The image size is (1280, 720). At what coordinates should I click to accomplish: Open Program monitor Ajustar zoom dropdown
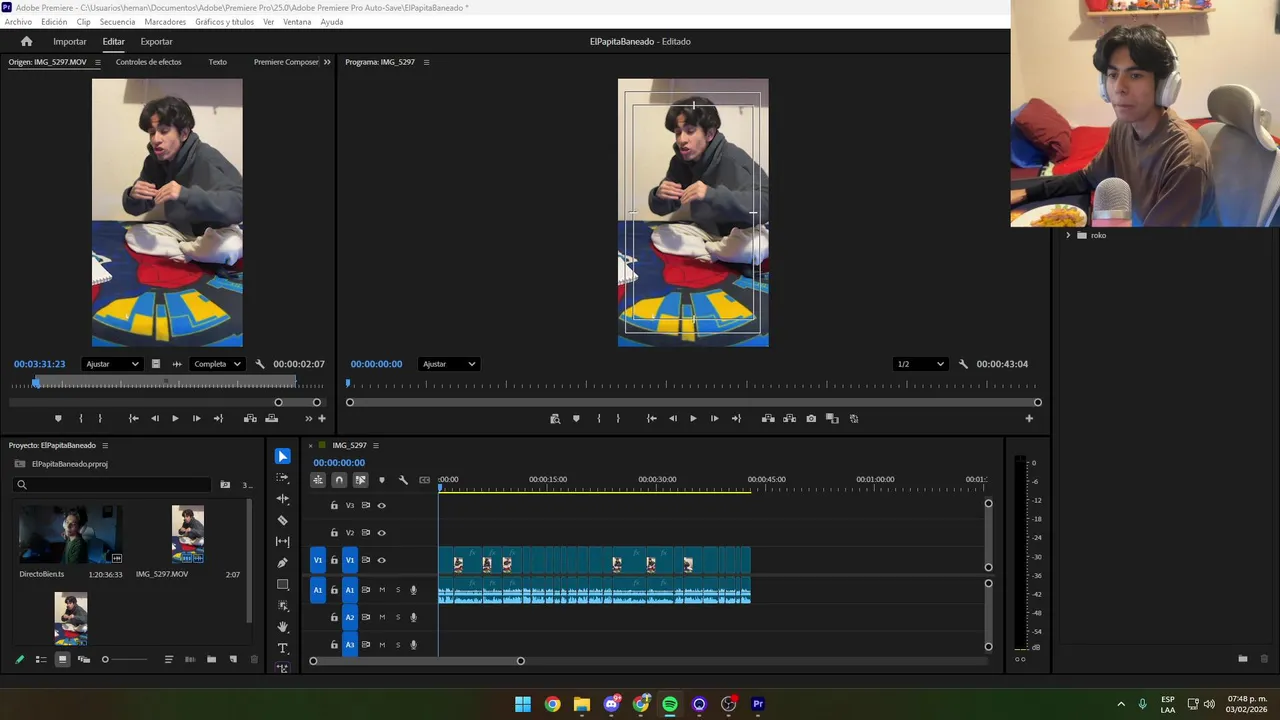click(x=448, y=364)
